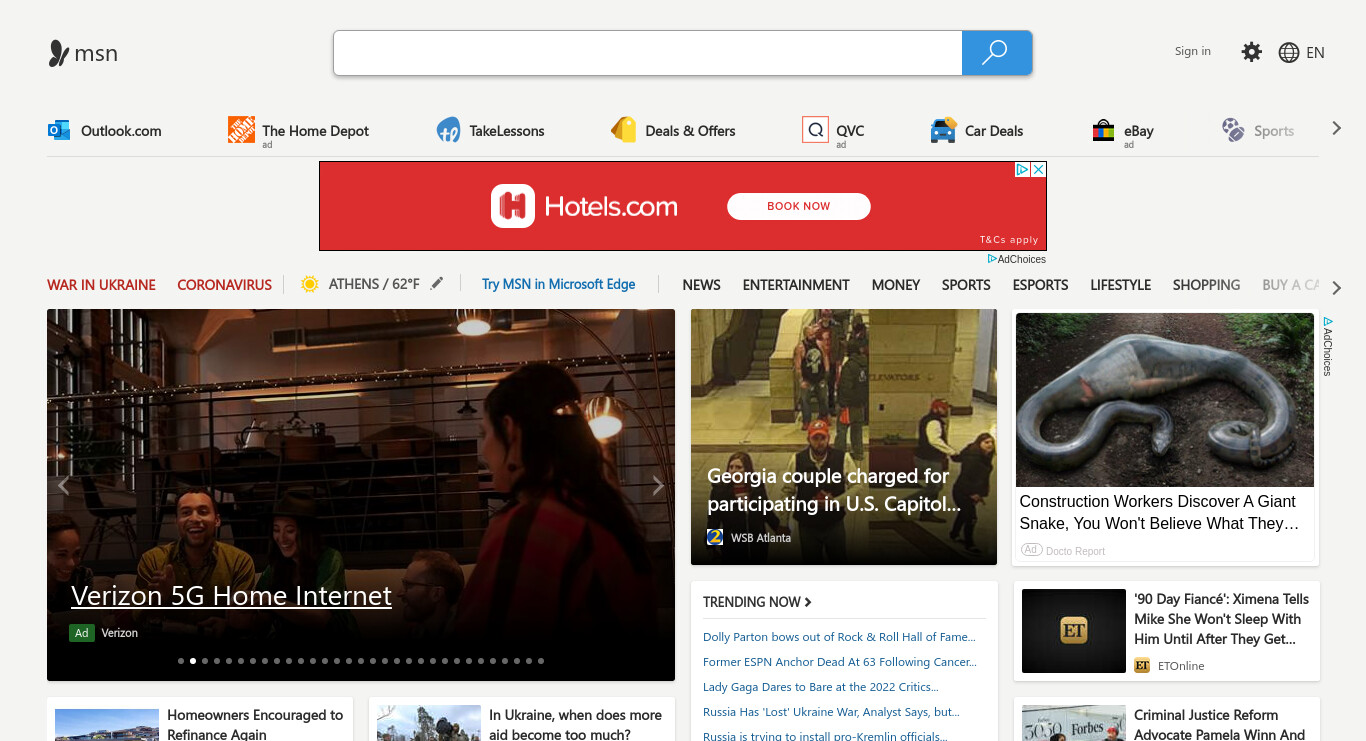Click the ET thumbnail image
The width and height of the screenshot is (1366, 741).
coord(1074,631)
